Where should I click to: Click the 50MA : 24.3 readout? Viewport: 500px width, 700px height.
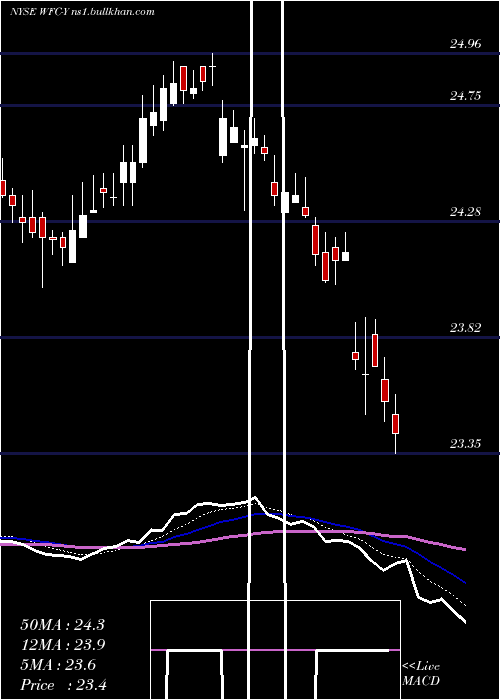tap(62, 625)
